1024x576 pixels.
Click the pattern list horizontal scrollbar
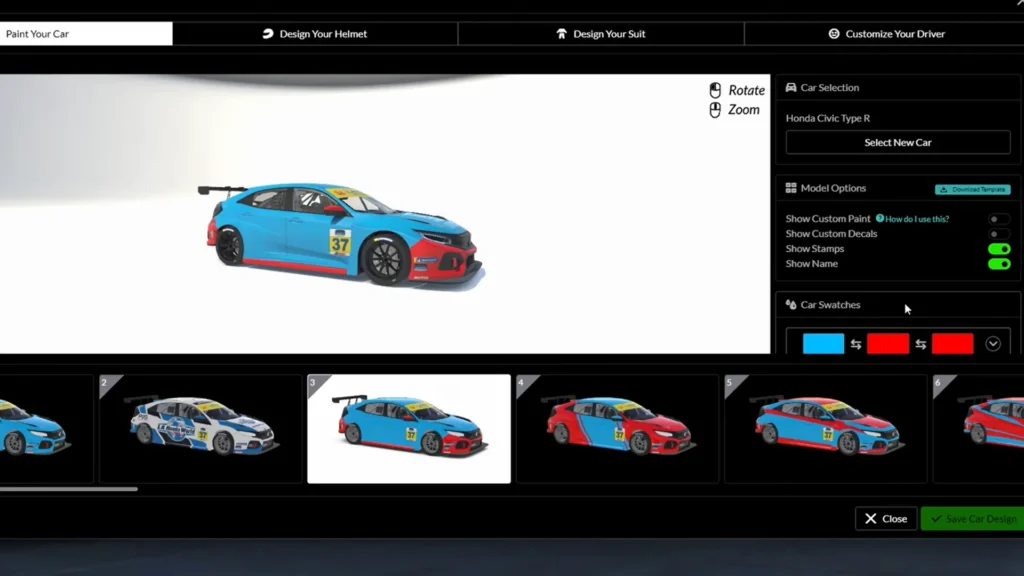coord(69,488)
